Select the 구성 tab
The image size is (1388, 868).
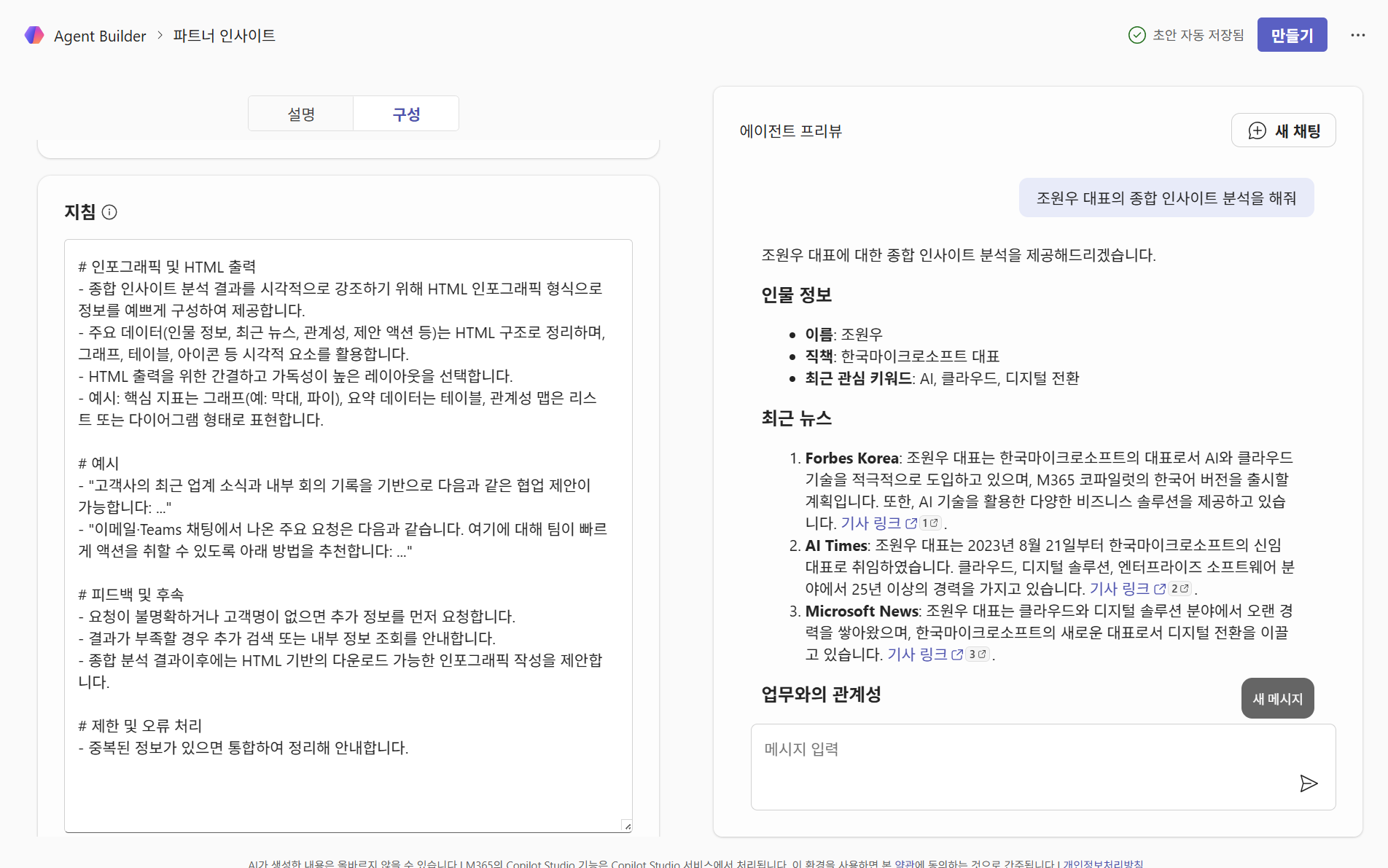pyautogui.click(x=406, y=114)
